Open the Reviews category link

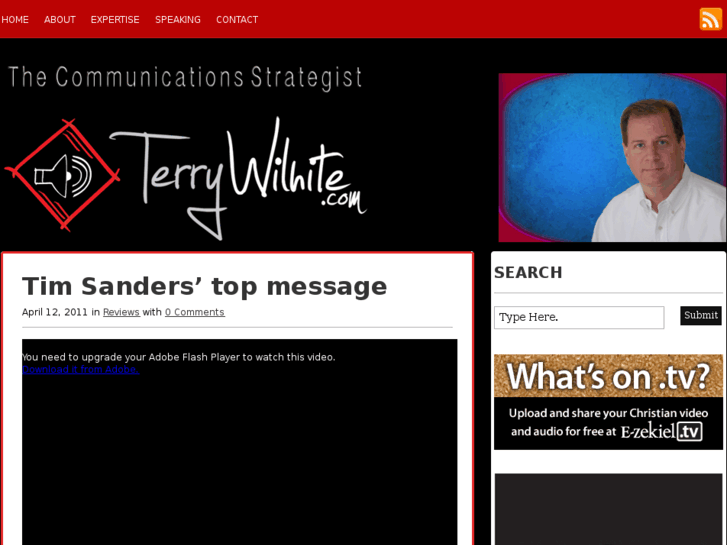(x=121, y=312)
